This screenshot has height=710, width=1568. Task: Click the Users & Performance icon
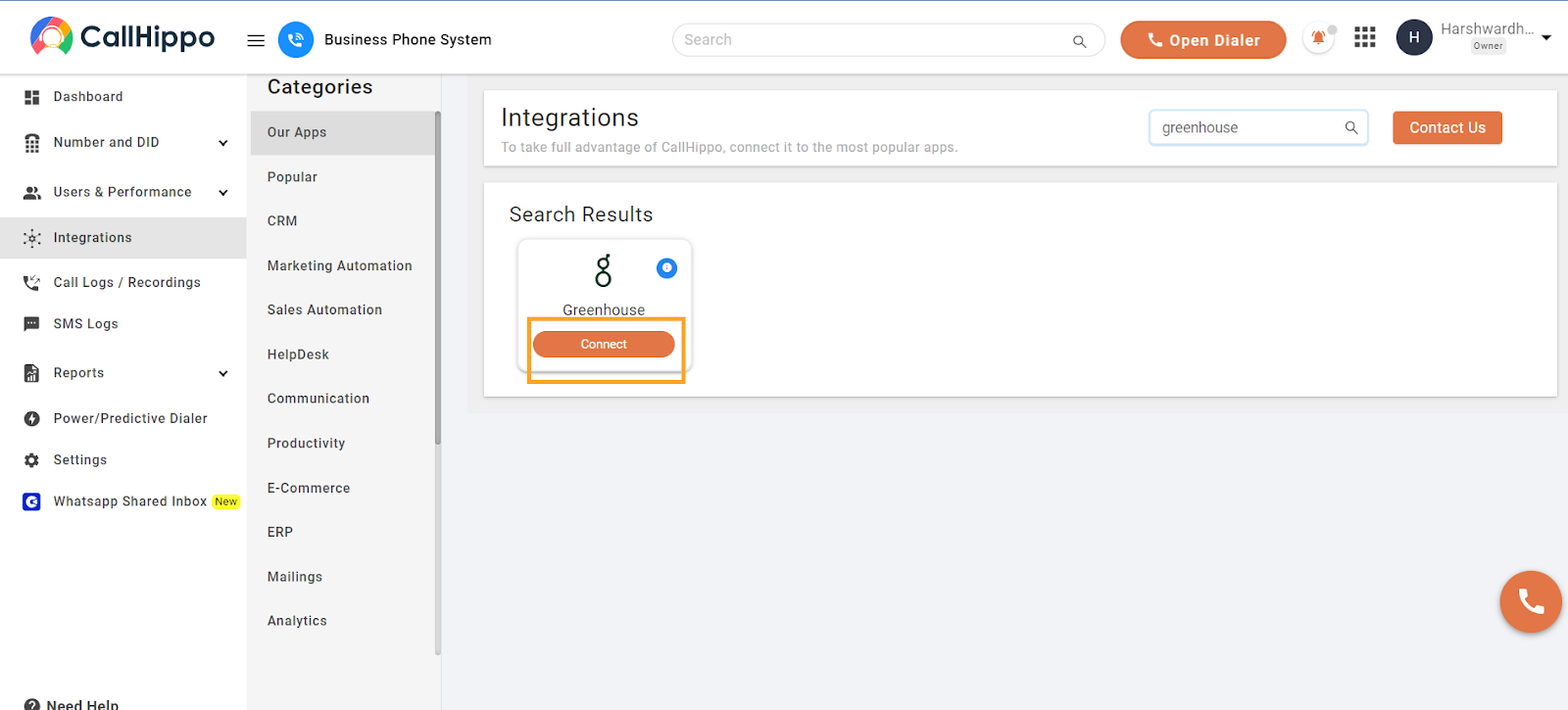click(31, 193)
